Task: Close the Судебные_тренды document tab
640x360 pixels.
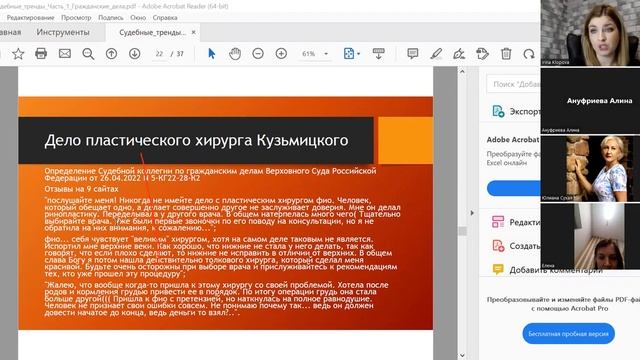Action: pyautogui.click(x=193, y=32)
